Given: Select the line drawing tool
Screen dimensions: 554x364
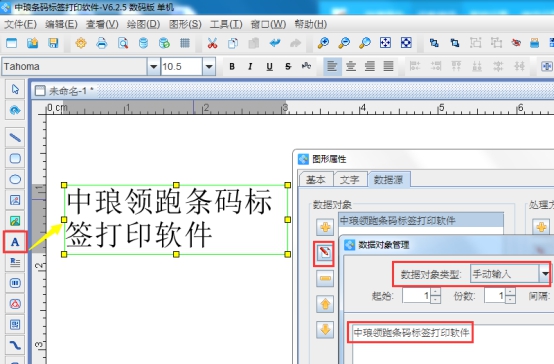Looking at the screenshot, I should pos(15,137).
